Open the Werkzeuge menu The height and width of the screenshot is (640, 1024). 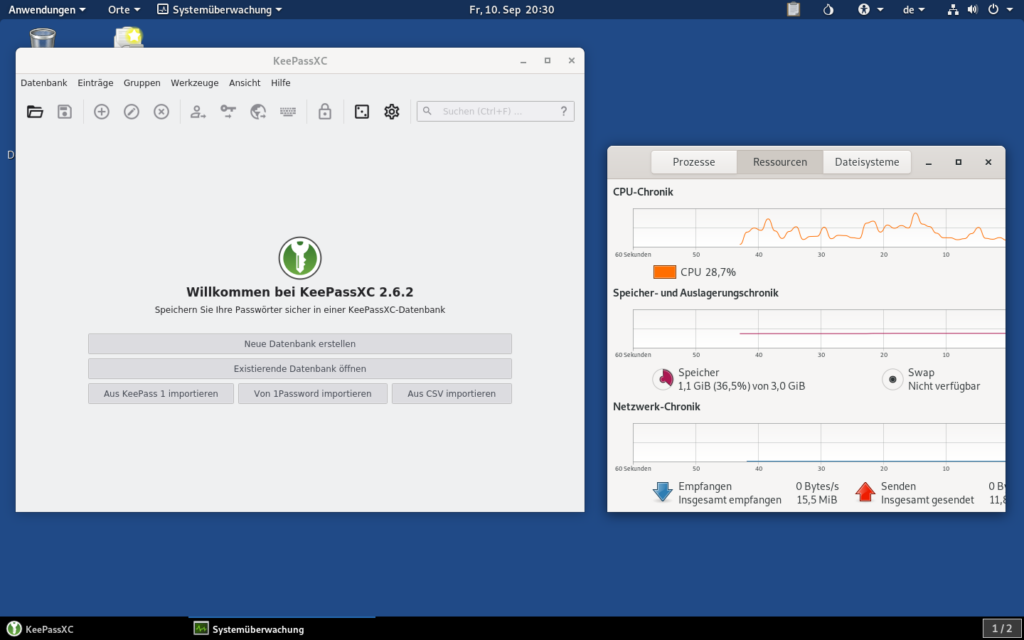[x=195, y=83]
